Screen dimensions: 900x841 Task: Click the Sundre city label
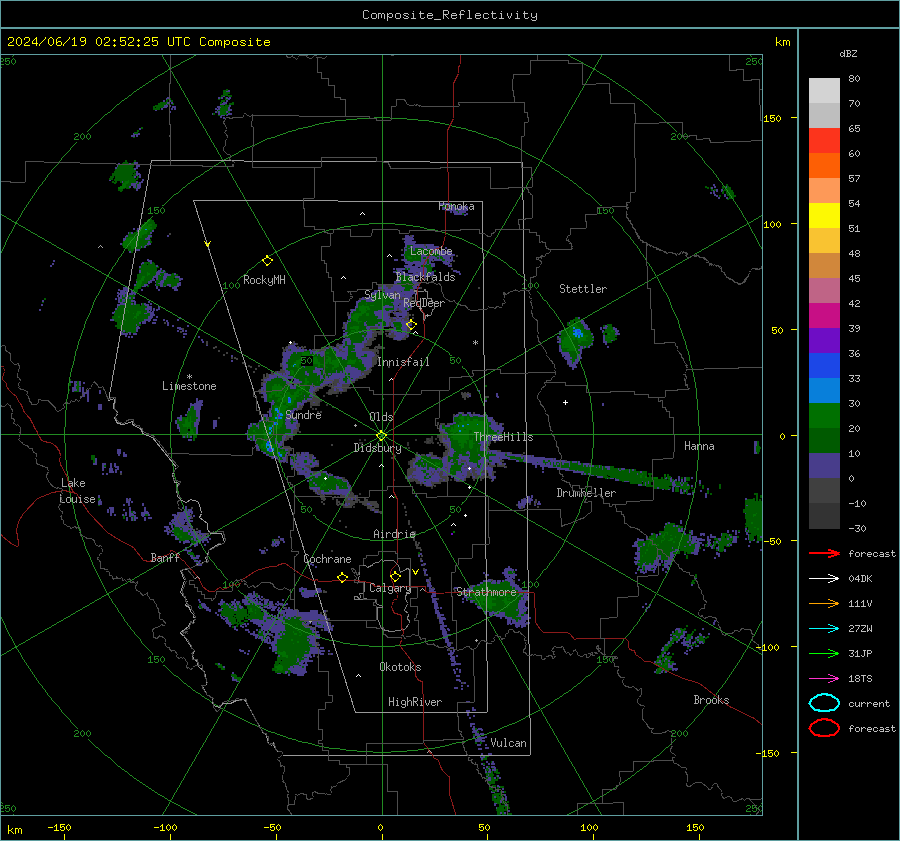tap(303, 415)
